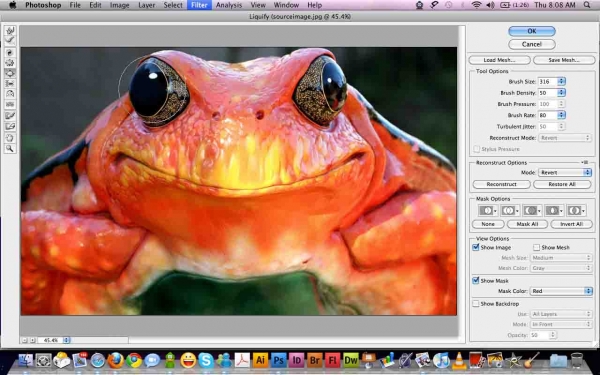Image resolution: width=600 pixels, height=375 pixels.
Task: Select the Mirror tool
Action: pyautogui.click(x=10, y=94)
